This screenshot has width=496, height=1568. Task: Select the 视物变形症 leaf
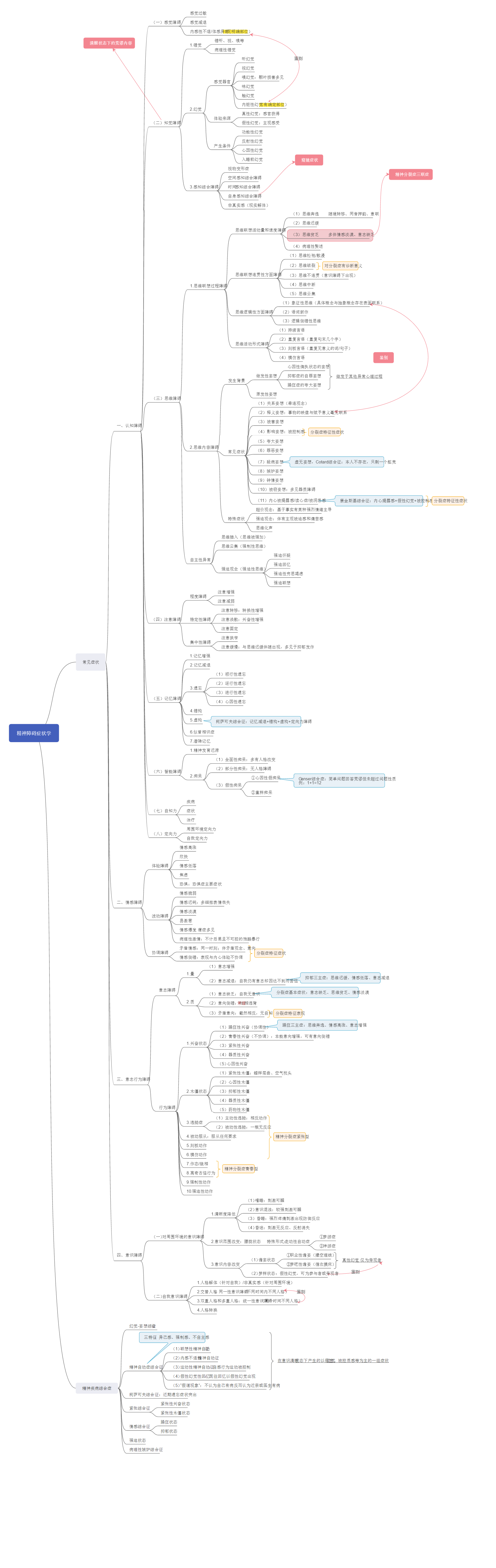tap(238, 169)
